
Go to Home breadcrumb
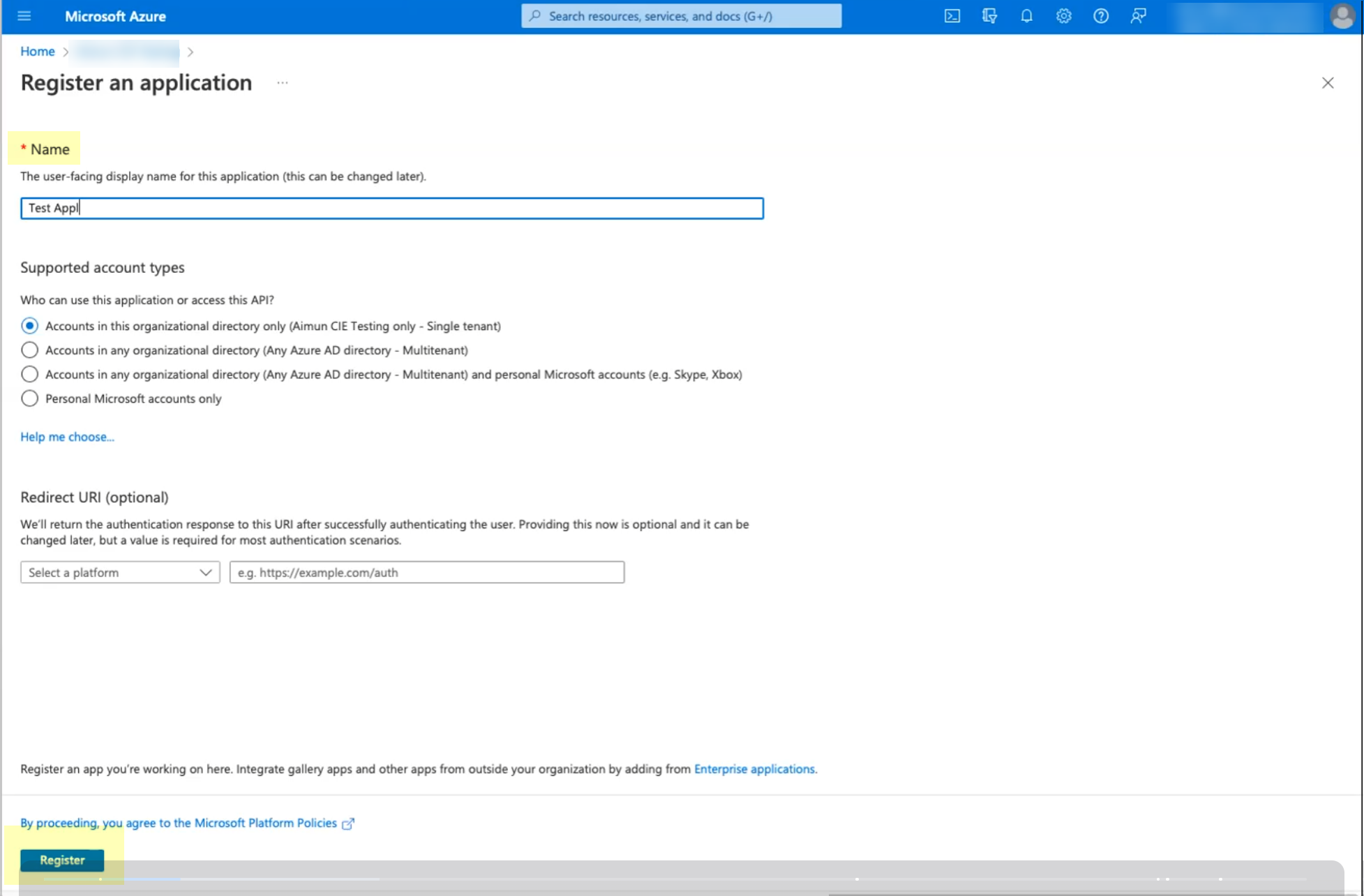pos(37,52)
